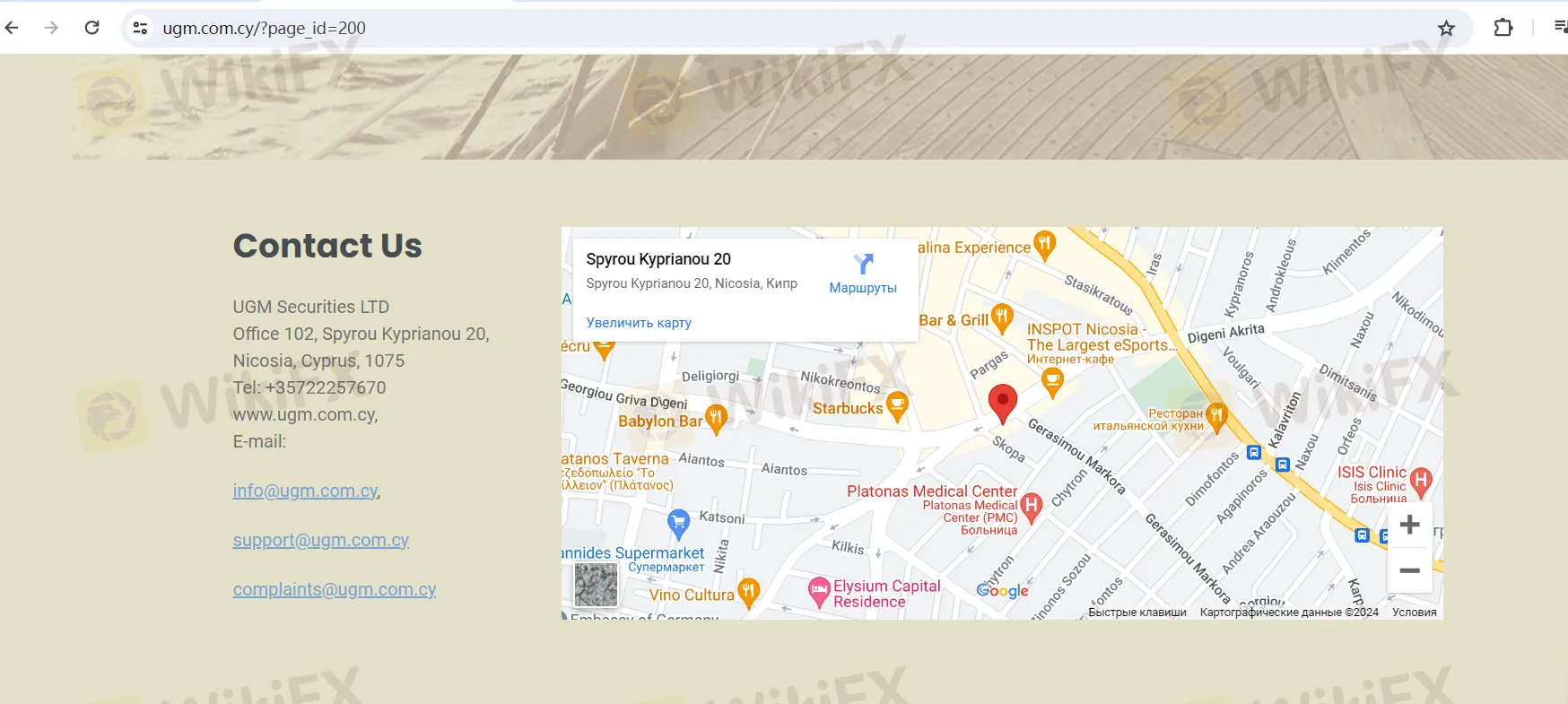The height and width of the screenshot is (704, 1568).
Task: Select the Babylon Bar restaurant marker
Action: click(x=716, y=418)
